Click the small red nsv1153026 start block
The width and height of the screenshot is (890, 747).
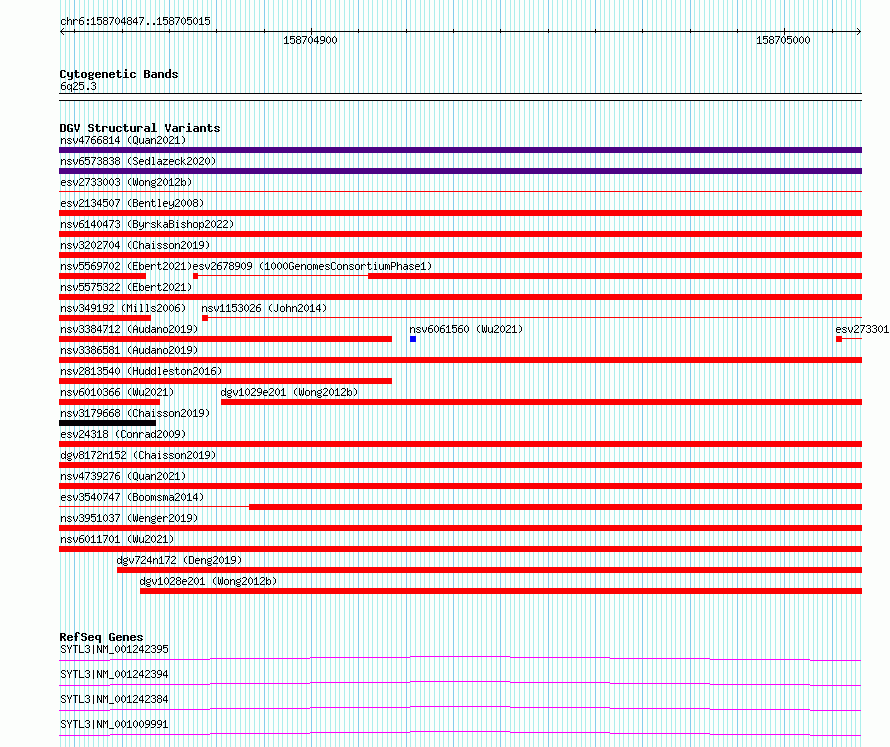pyautogui.click(x=205, y=318)
